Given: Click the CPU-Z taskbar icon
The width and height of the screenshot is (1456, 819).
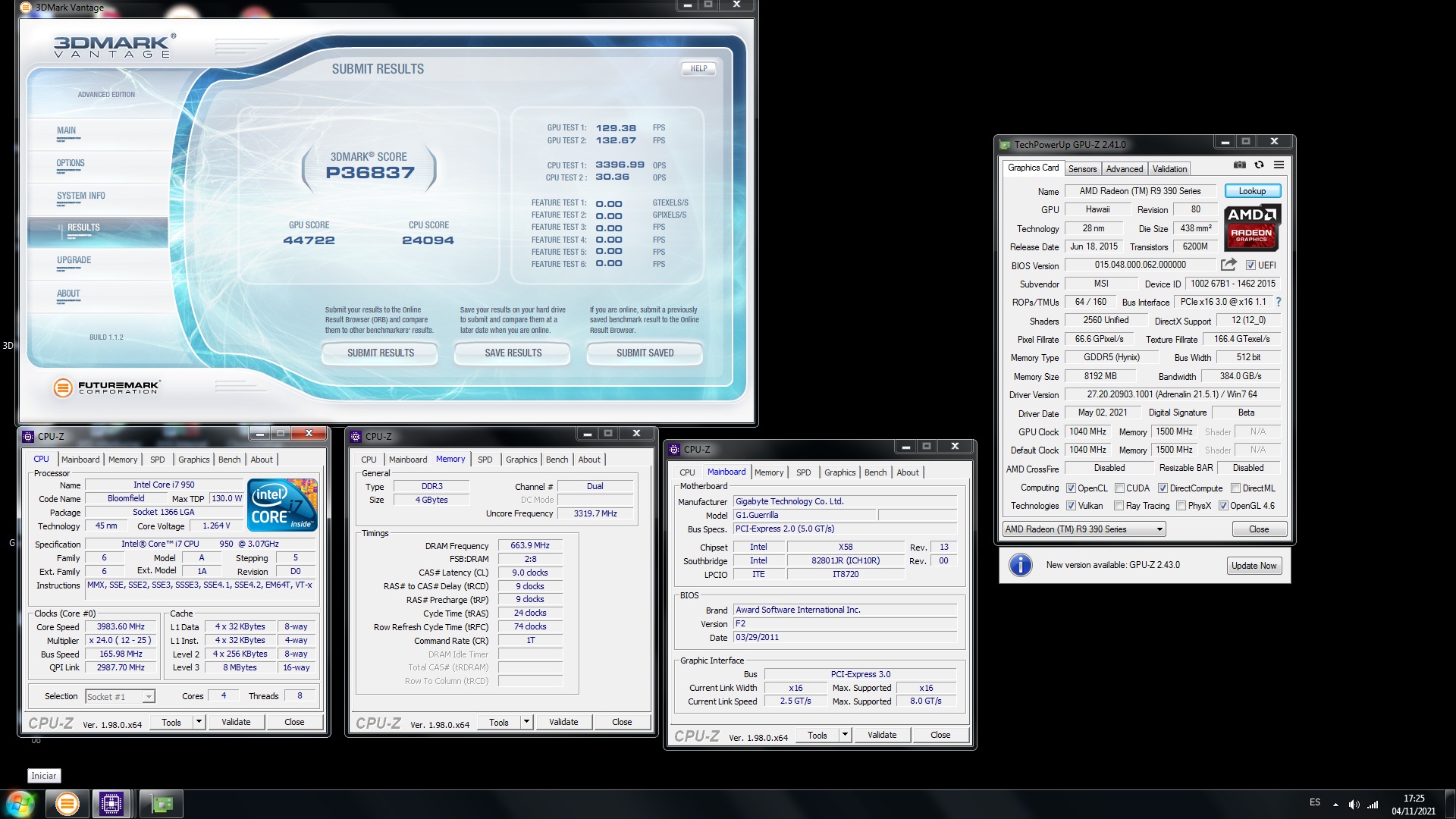Looking at the screenshot, I should coord(111,804).
